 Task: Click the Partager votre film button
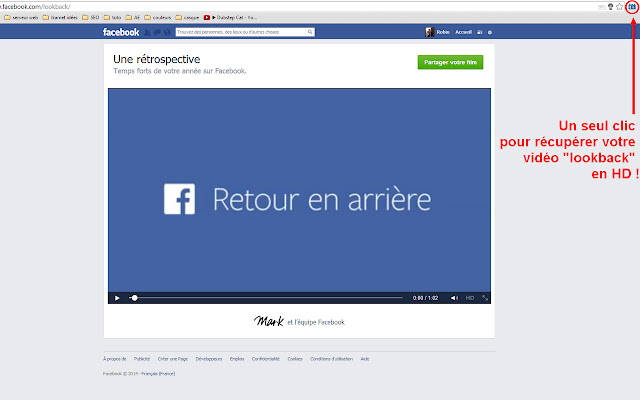coord(450,62)
